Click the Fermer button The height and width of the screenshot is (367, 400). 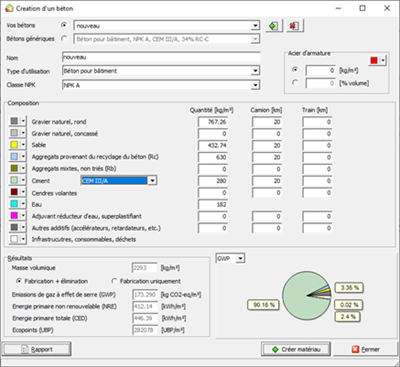(x=365, y=349)
